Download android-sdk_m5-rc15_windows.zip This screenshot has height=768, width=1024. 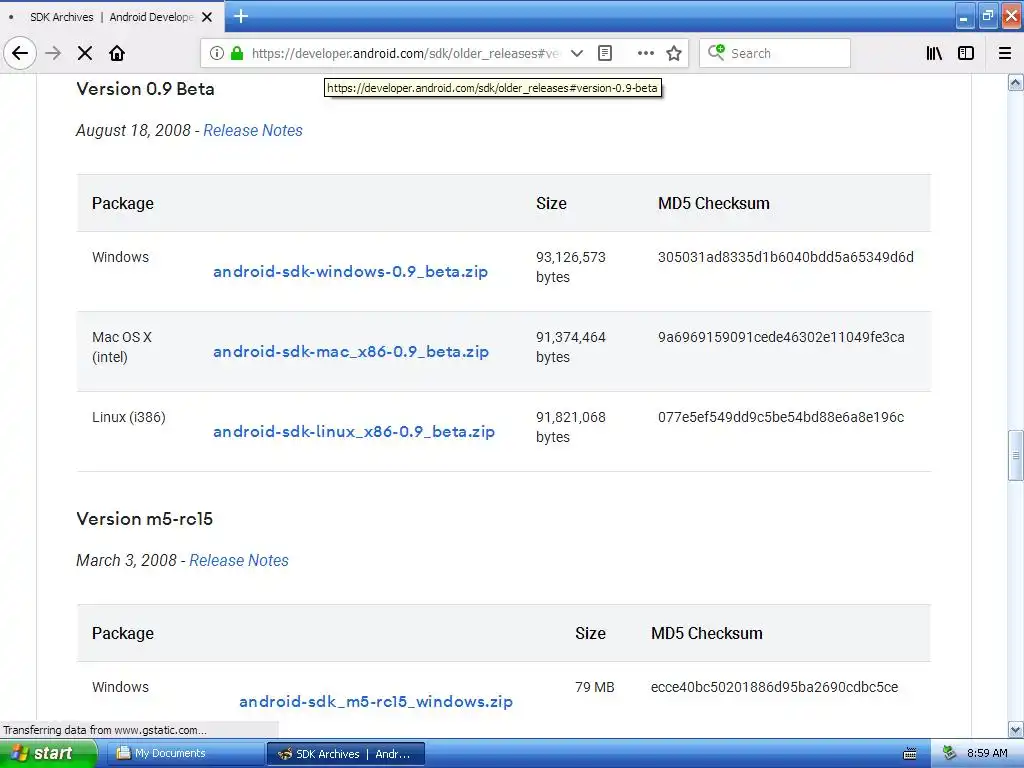(x=376, y=701)
